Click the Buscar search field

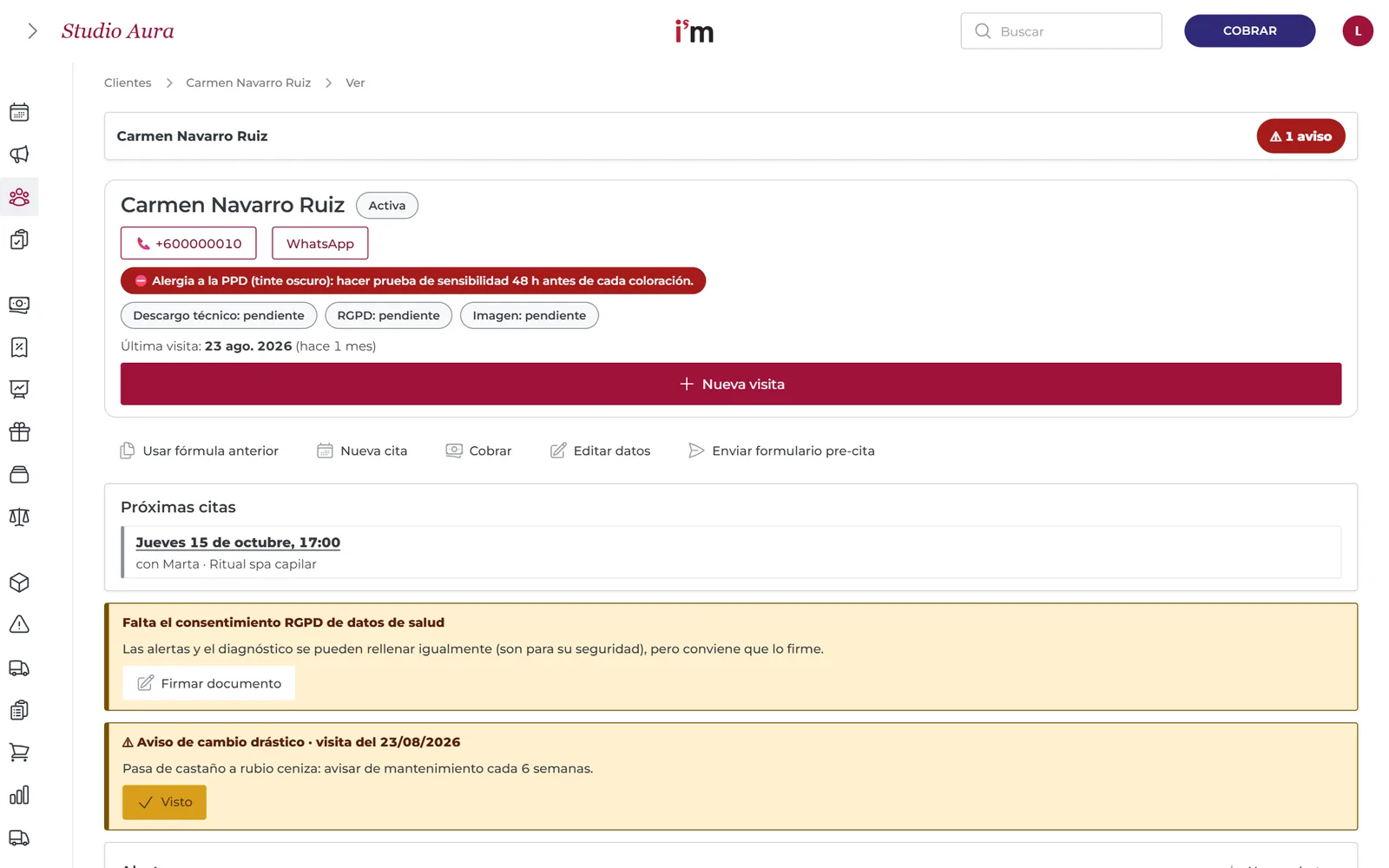[1061, 31]
